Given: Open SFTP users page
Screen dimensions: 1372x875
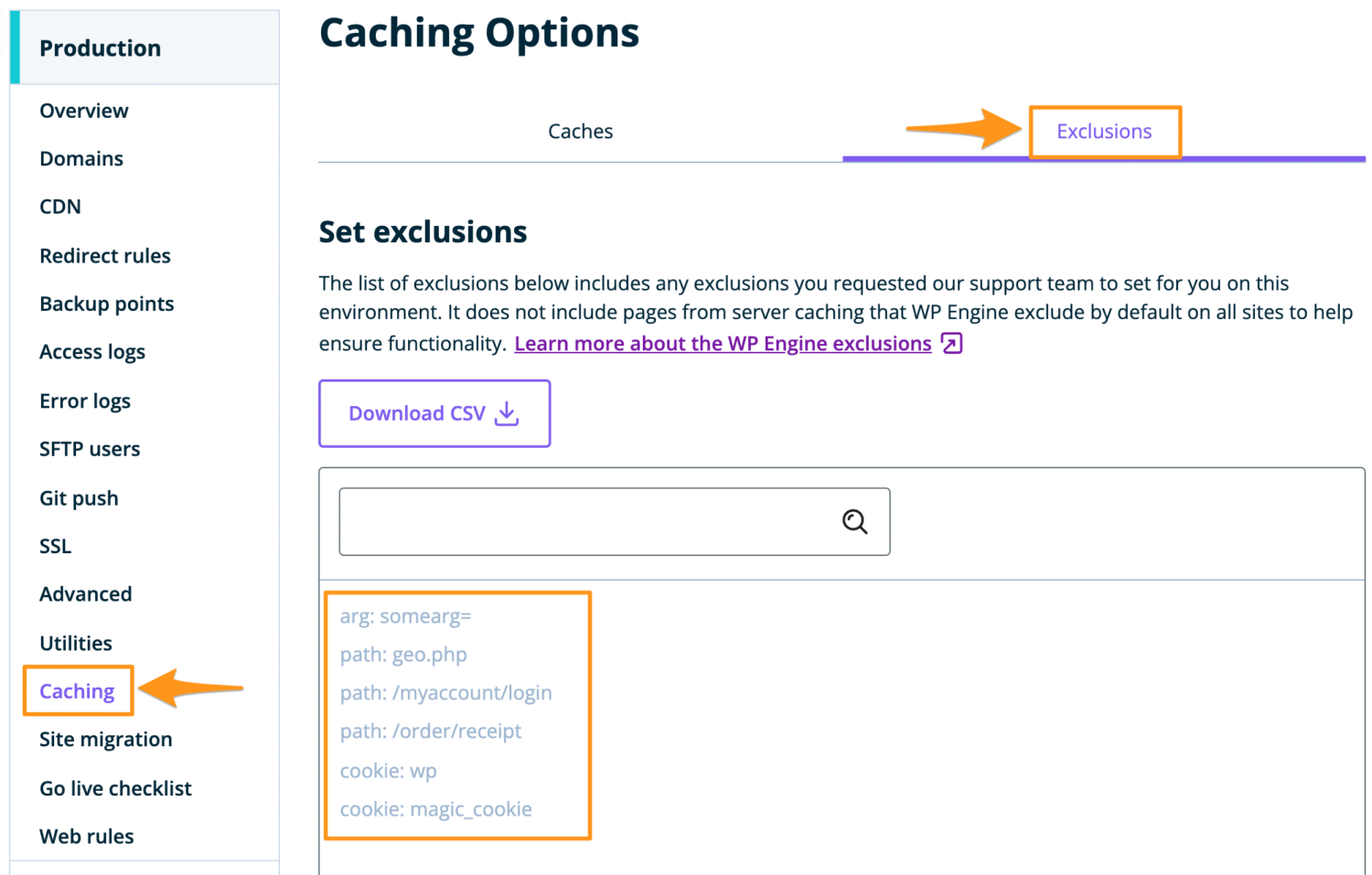Looking at the screenshot, I should [x=90, y=448].
